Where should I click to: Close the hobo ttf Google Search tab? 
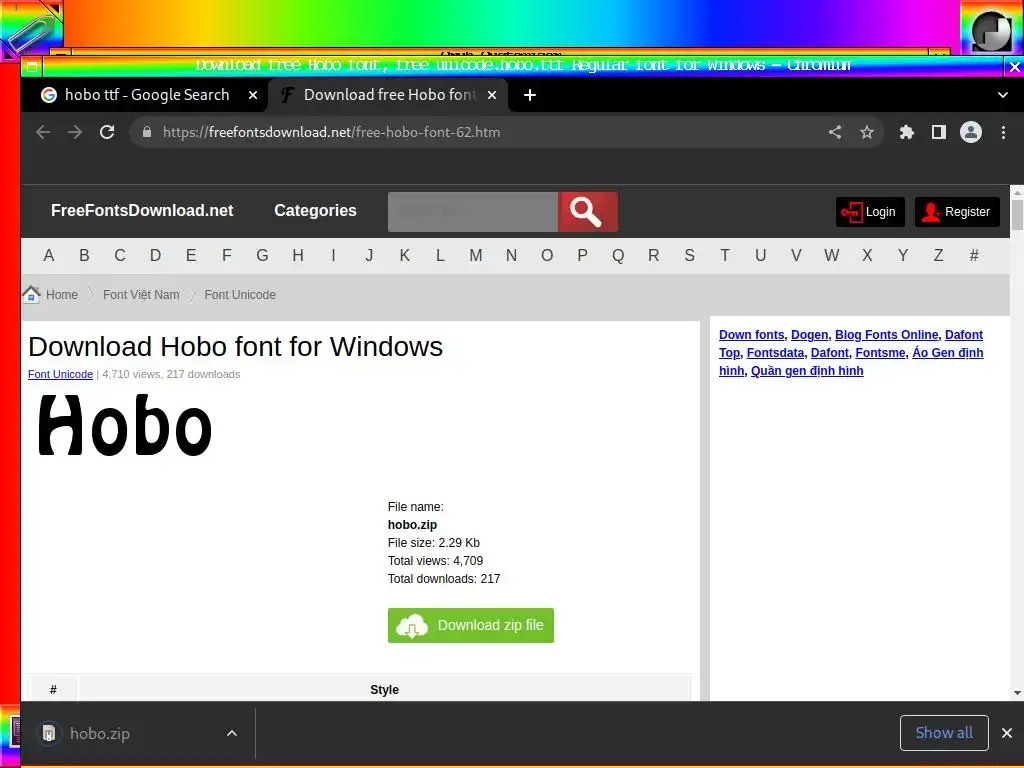click(253, 95)
